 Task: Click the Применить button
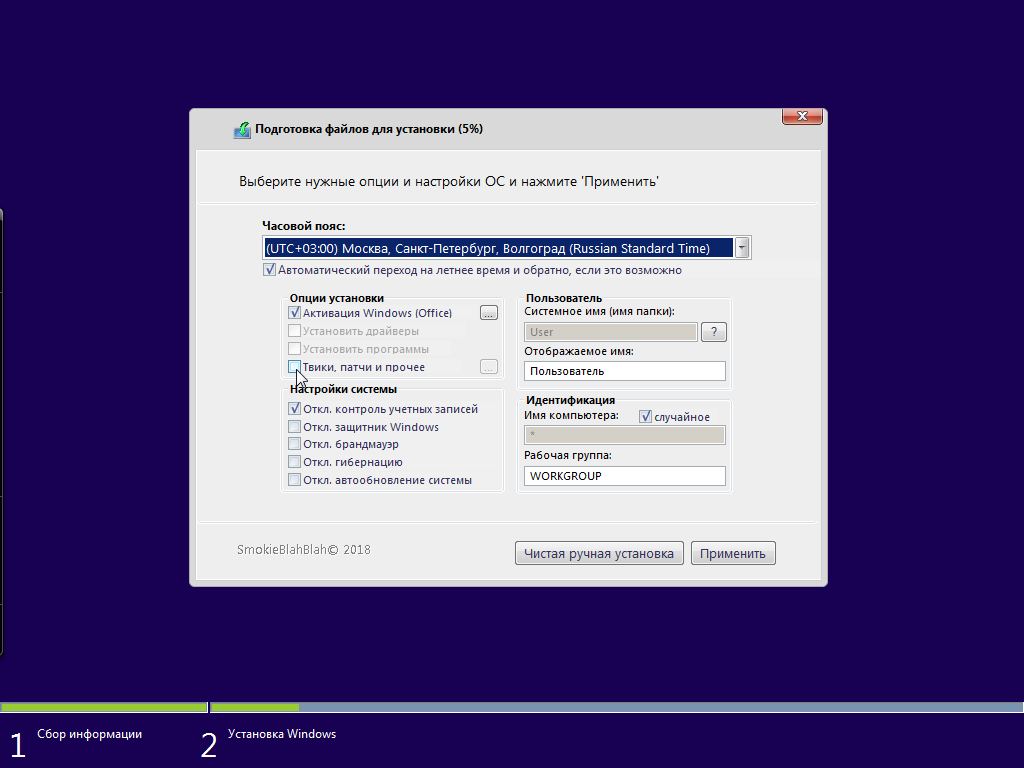pyautogui.click(x=733, y=553)
